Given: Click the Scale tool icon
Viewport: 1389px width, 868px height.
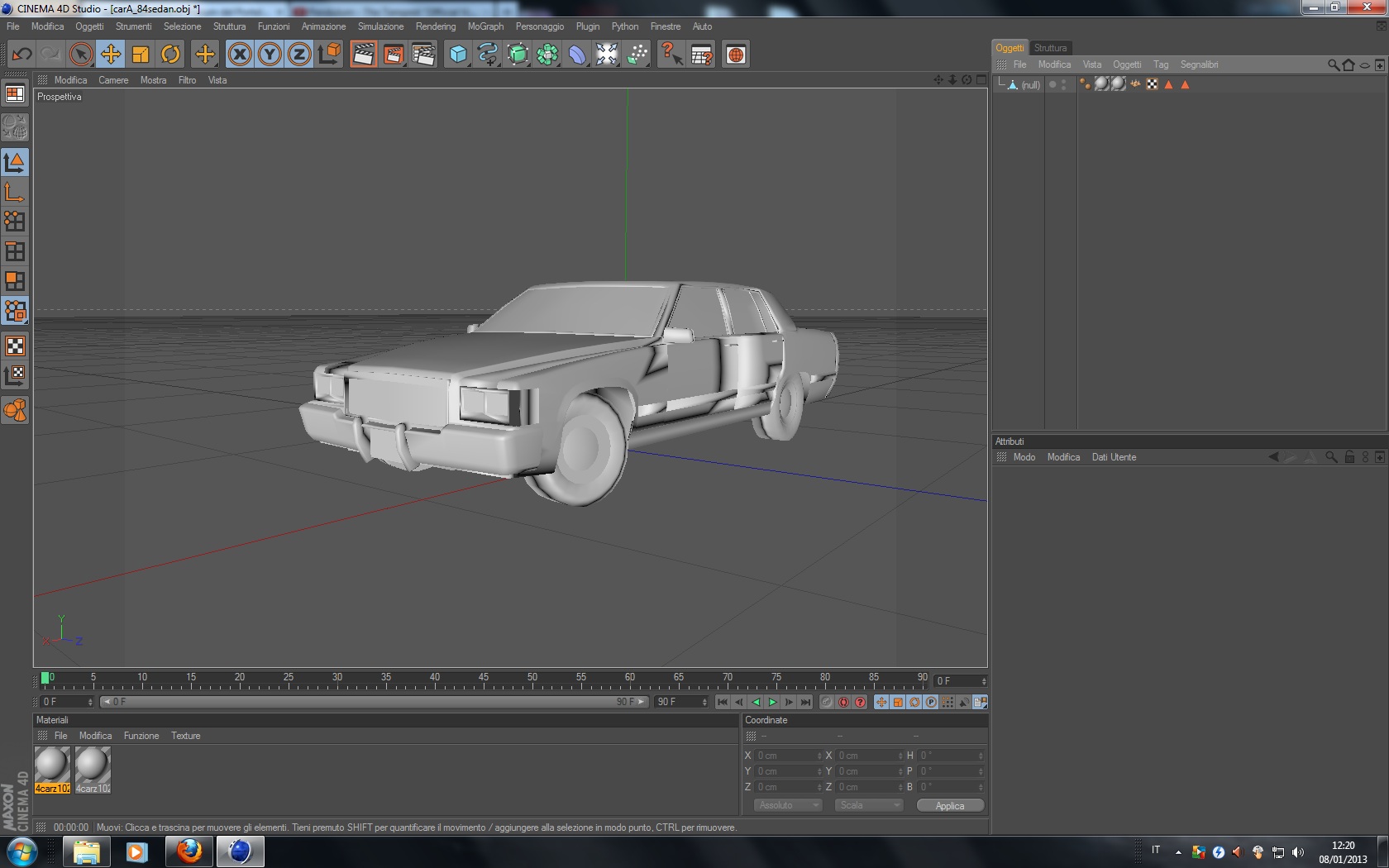Looking at the screenshot, I should pyautogui.click(x=141, y=55).
